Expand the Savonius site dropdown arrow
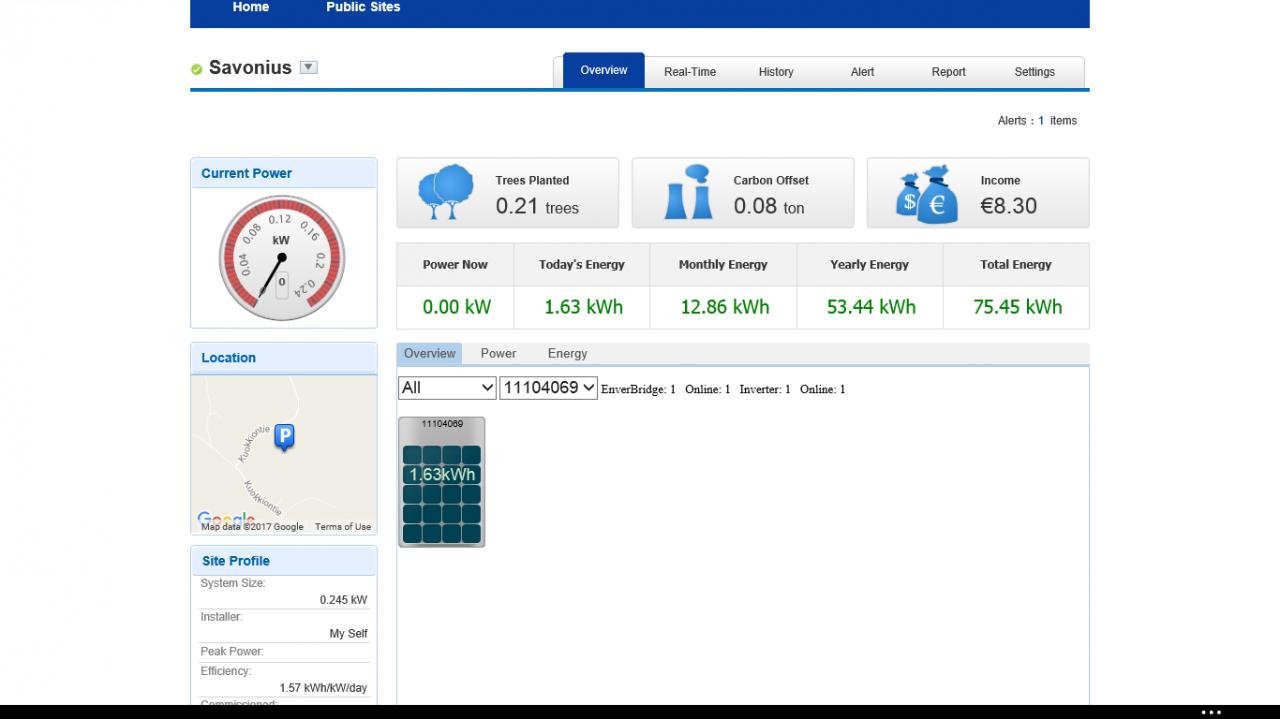Viewport: 1280px width, 719px height. click(x=309, y=68)
